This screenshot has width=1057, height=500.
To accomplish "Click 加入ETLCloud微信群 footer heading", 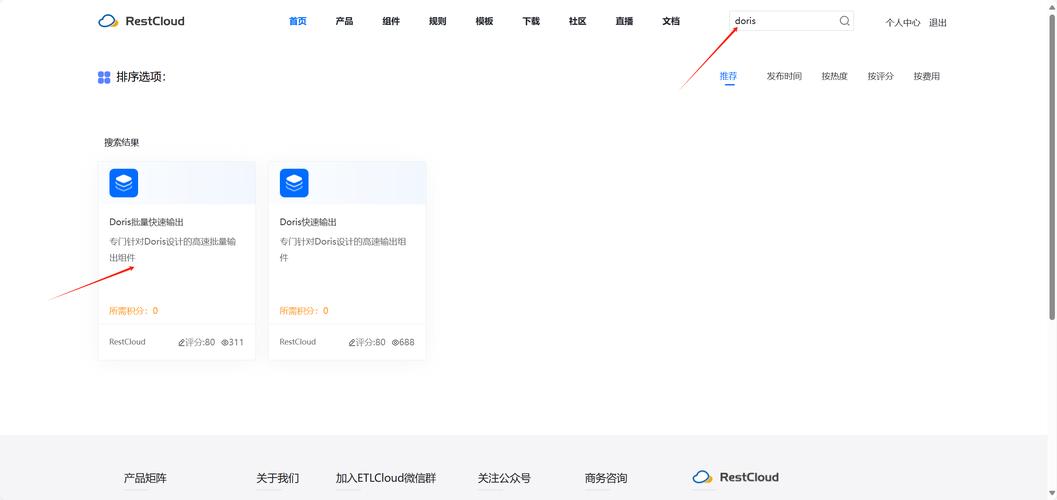I will [x=386, y=478].
